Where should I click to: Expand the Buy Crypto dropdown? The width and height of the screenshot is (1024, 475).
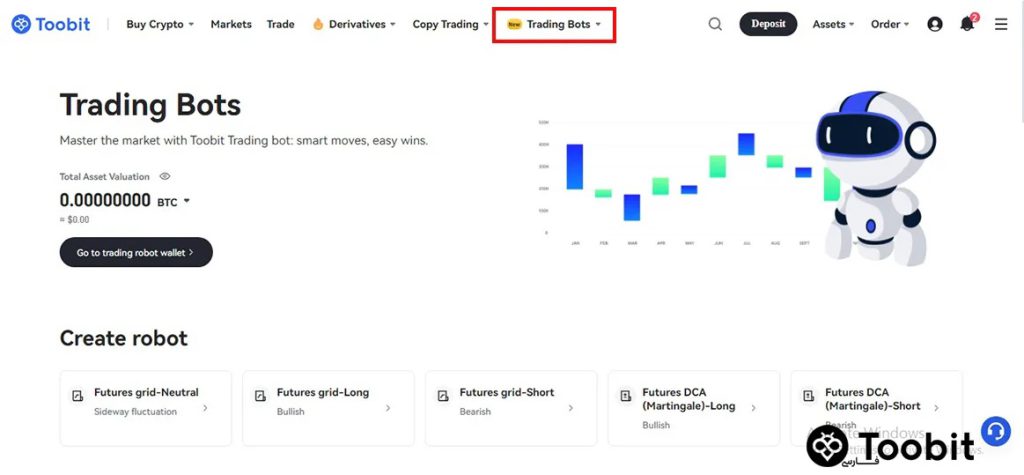(x=160, y=24)
